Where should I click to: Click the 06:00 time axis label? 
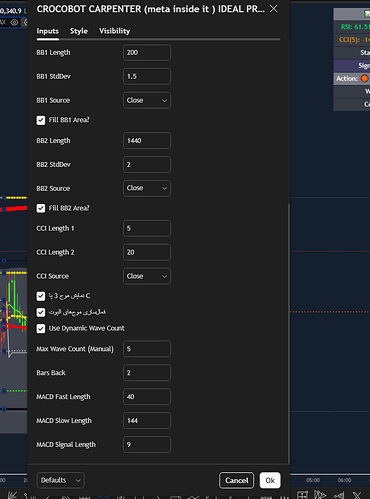click(x=344, y=480)
